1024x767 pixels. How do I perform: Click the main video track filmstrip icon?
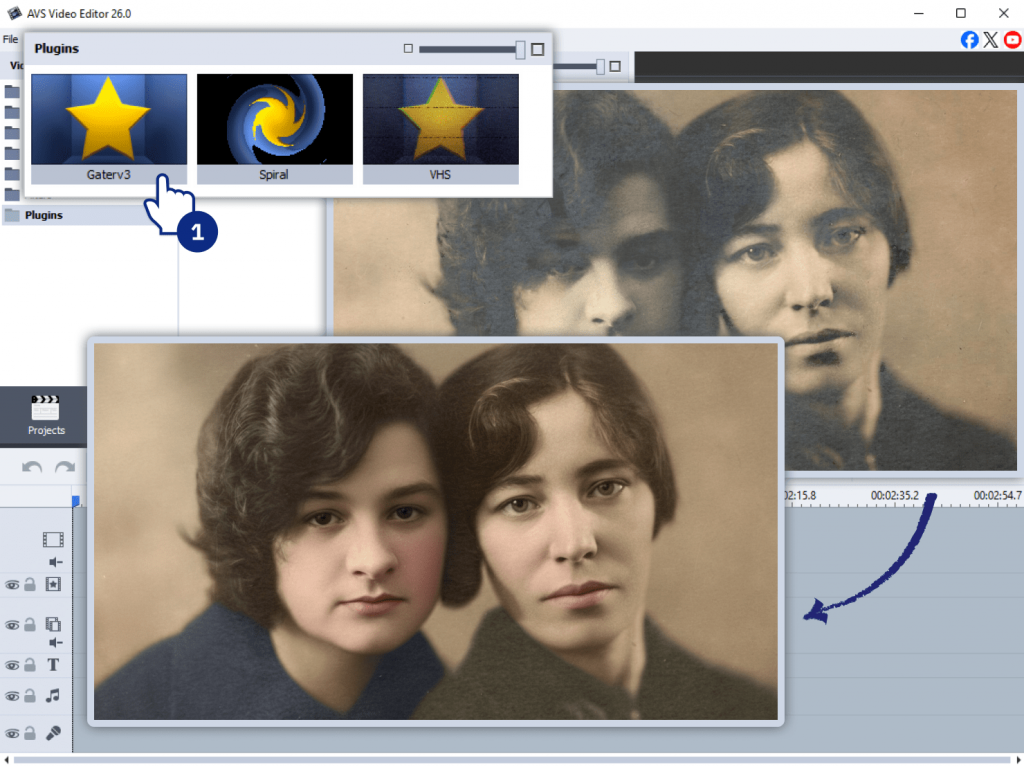[53, 540]
